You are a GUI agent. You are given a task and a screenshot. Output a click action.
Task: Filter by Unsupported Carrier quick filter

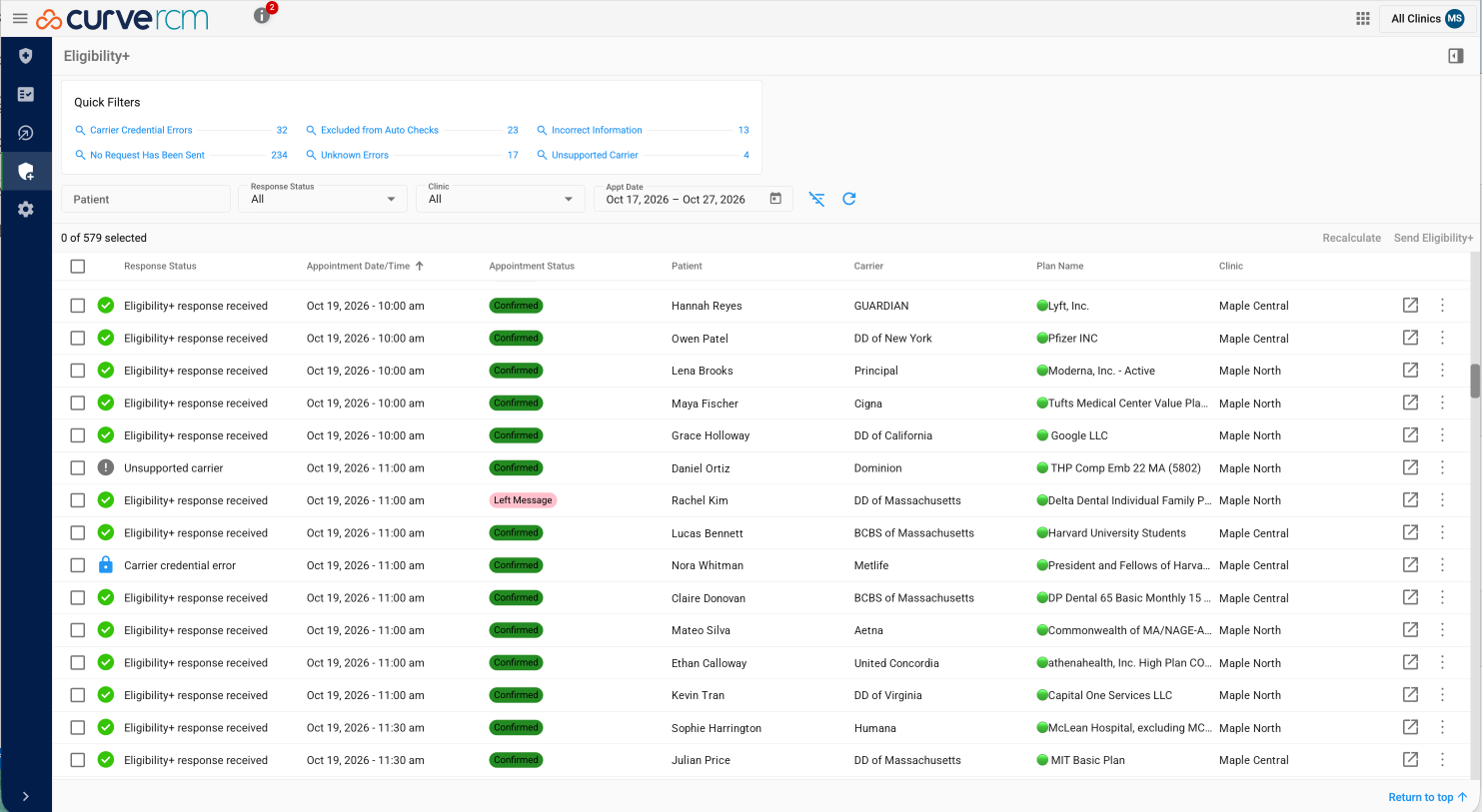(595, 155)
